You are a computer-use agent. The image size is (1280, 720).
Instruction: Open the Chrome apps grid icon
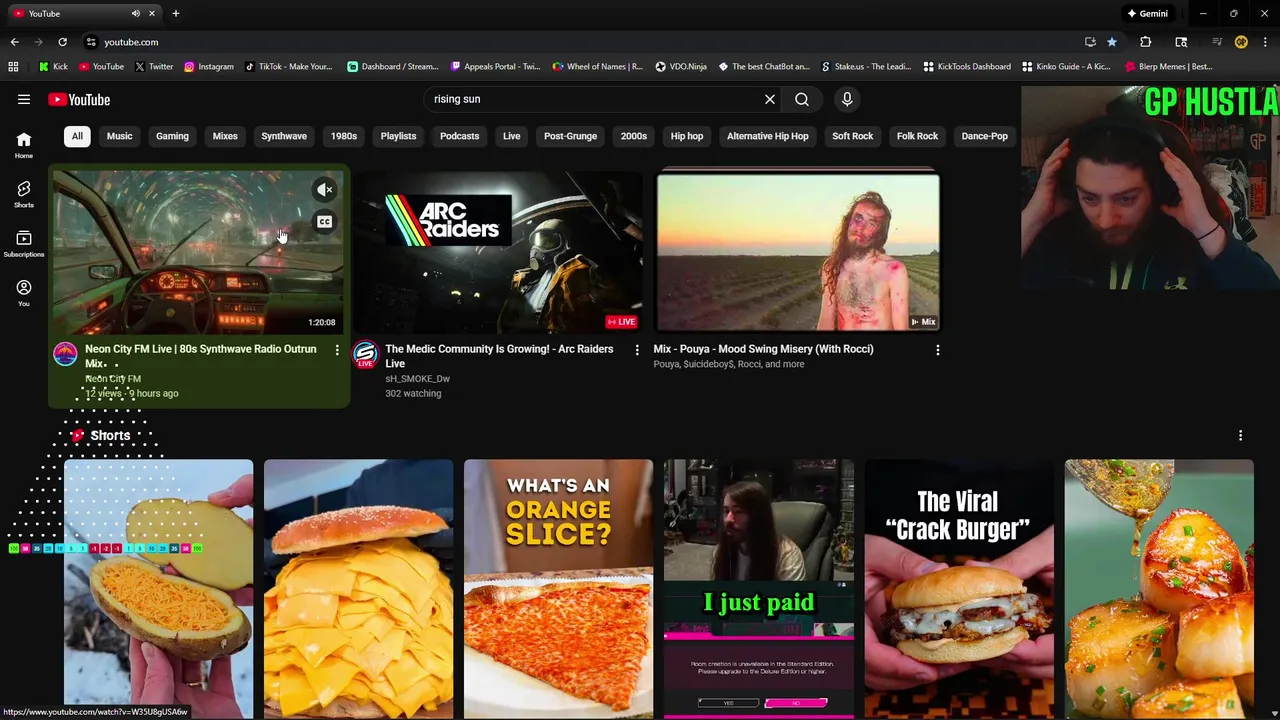coord(13,66)
